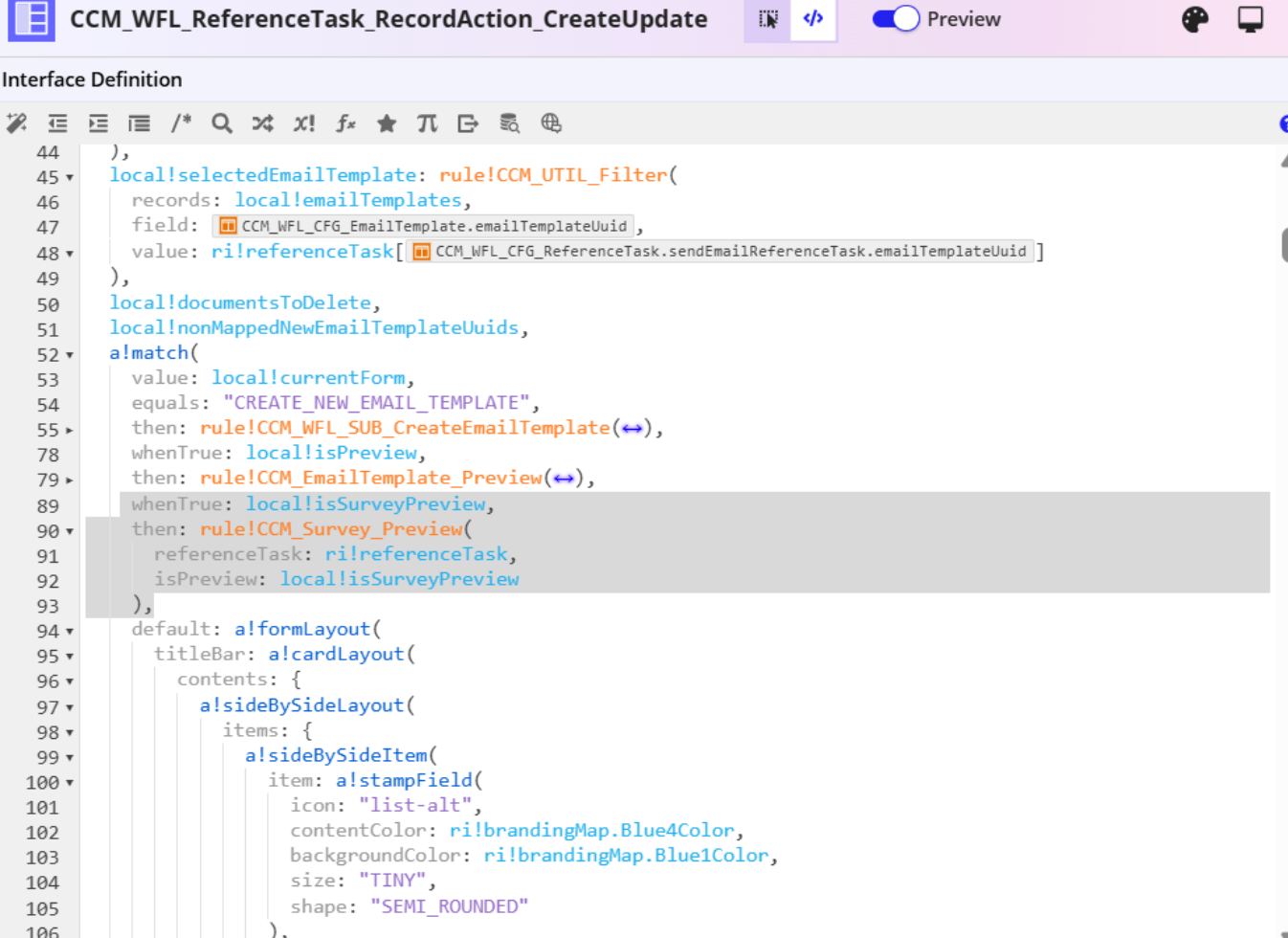Open the color palette theme icon
This screenshot has width=1288, height=938.
pyautogui.click(x=1195, y=20)
